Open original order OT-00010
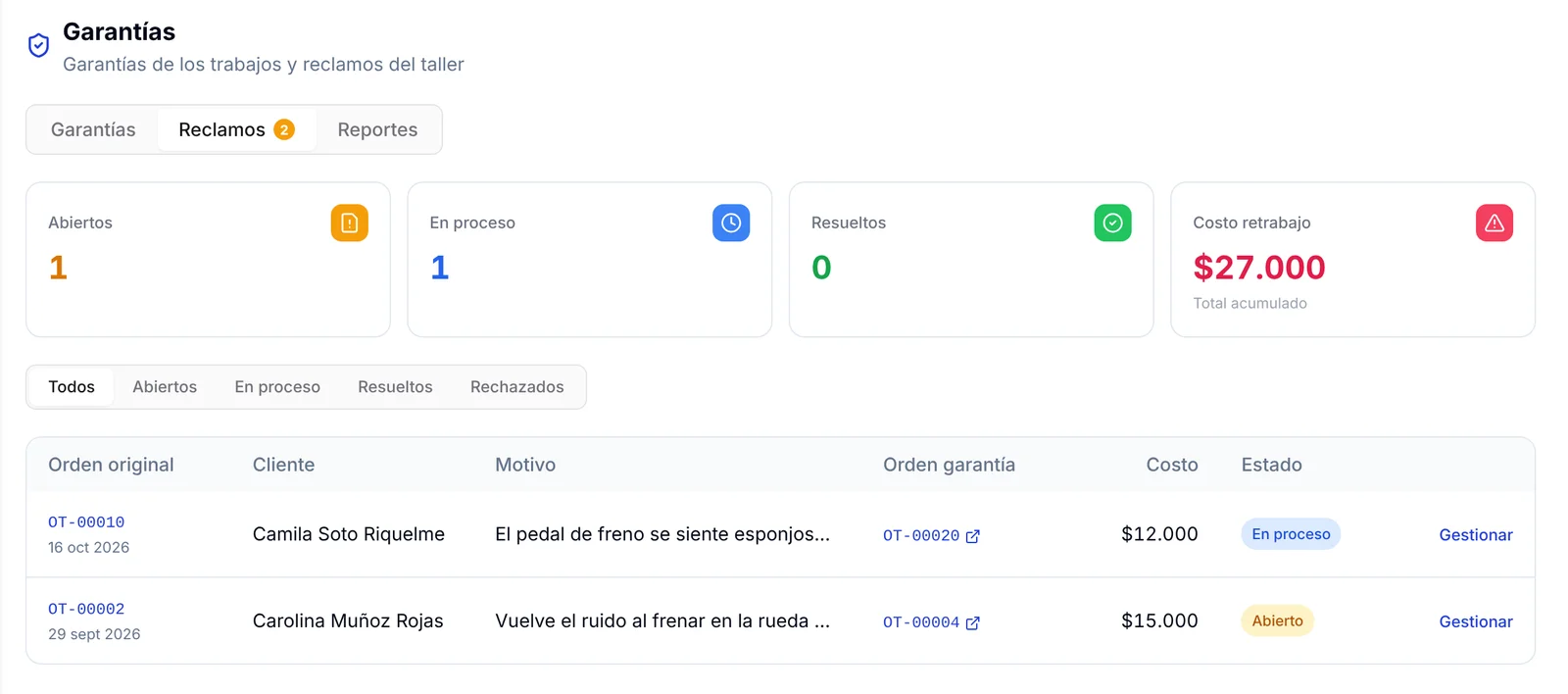This screenshot has width=1568, height=694. click(x=86, y=522)
